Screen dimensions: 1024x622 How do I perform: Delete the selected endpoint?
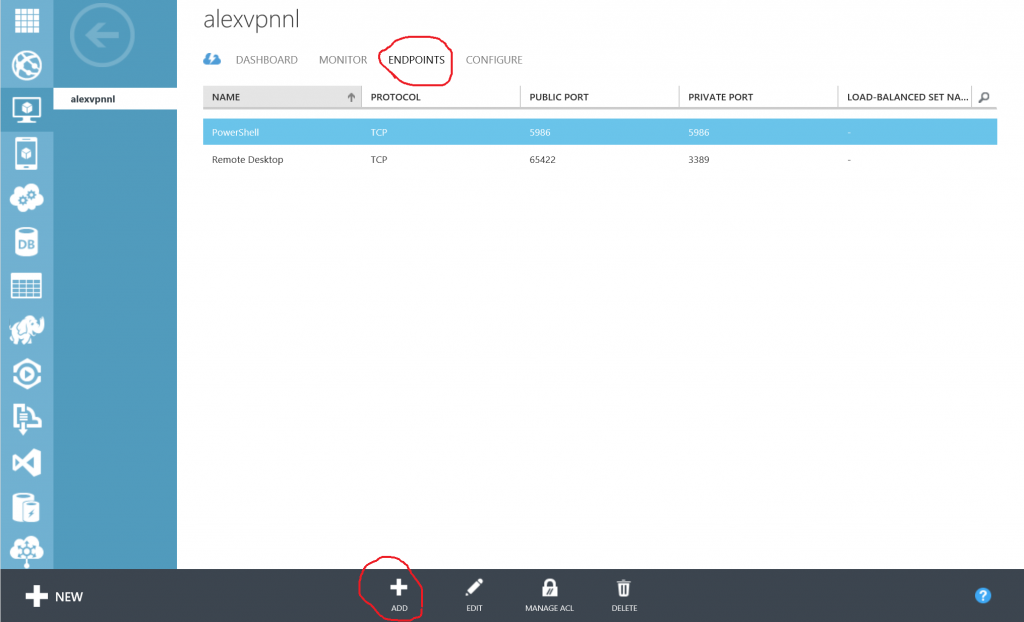624,595
